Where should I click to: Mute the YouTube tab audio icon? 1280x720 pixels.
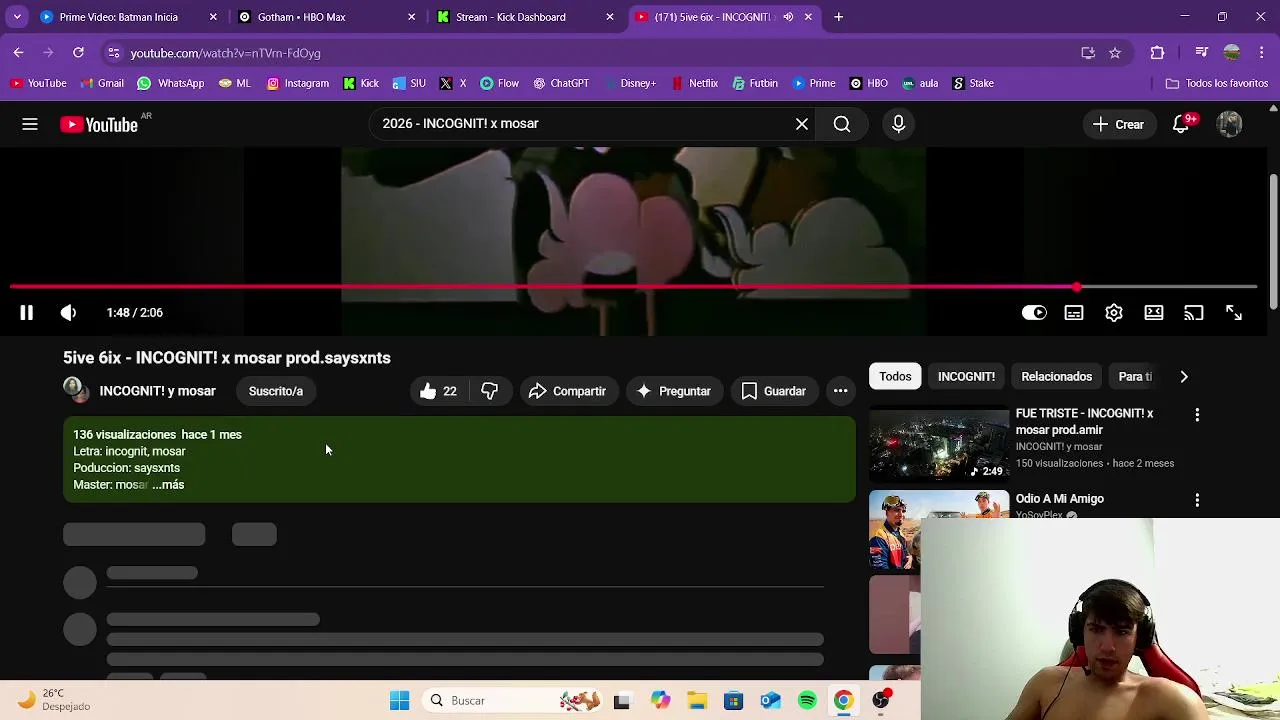pyautogui.click(x=788, y=17)
